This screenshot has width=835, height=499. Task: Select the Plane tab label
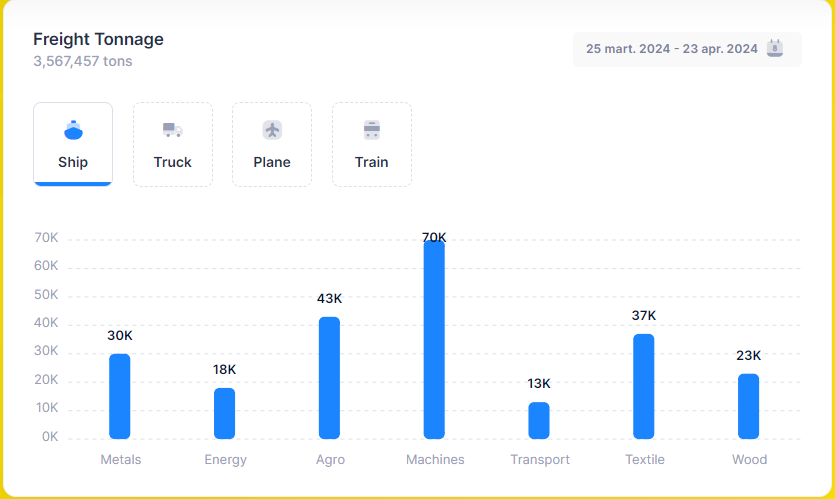[272, 162]
